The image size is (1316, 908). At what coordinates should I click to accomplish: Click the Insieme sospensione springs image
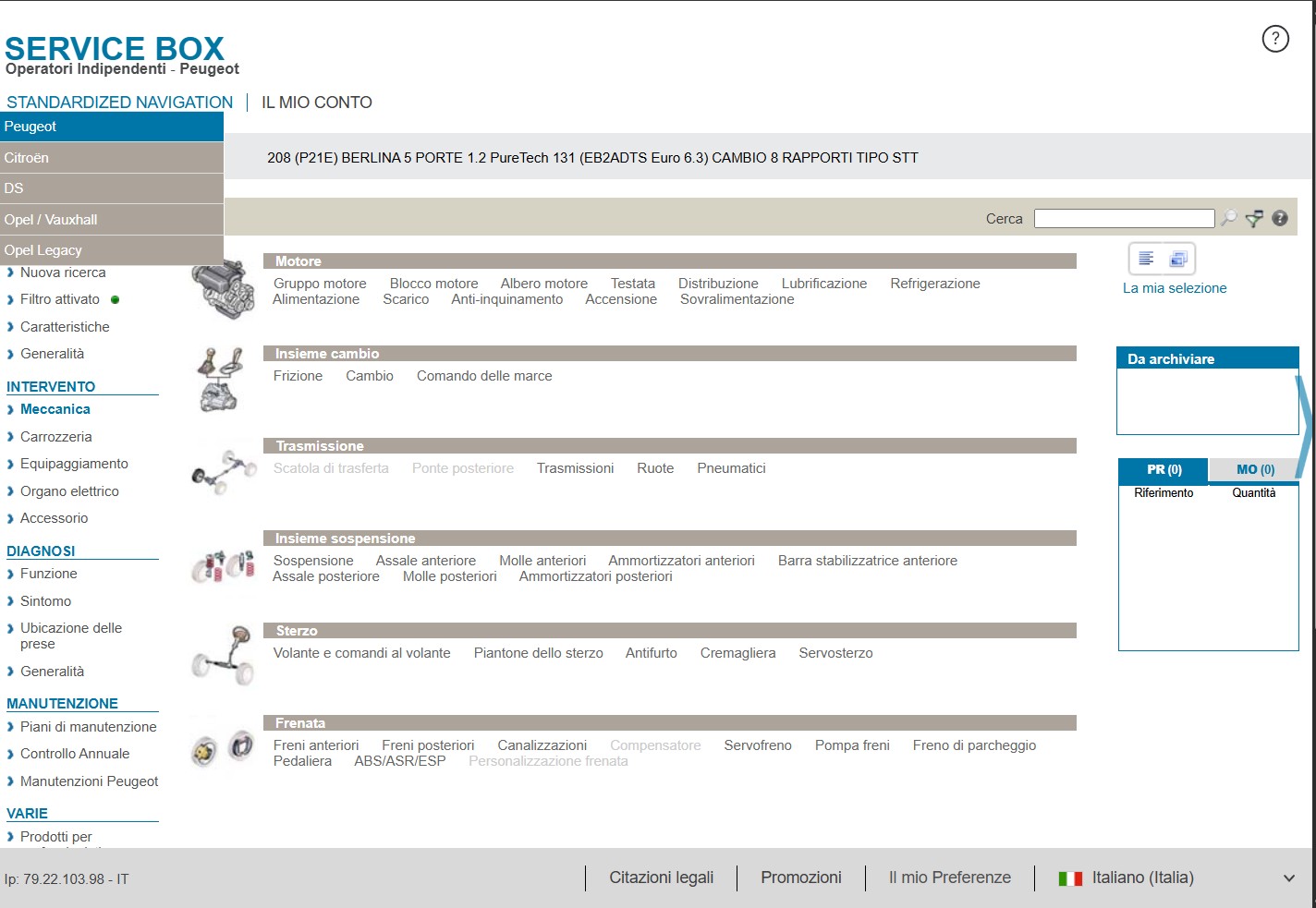point(223,565)
